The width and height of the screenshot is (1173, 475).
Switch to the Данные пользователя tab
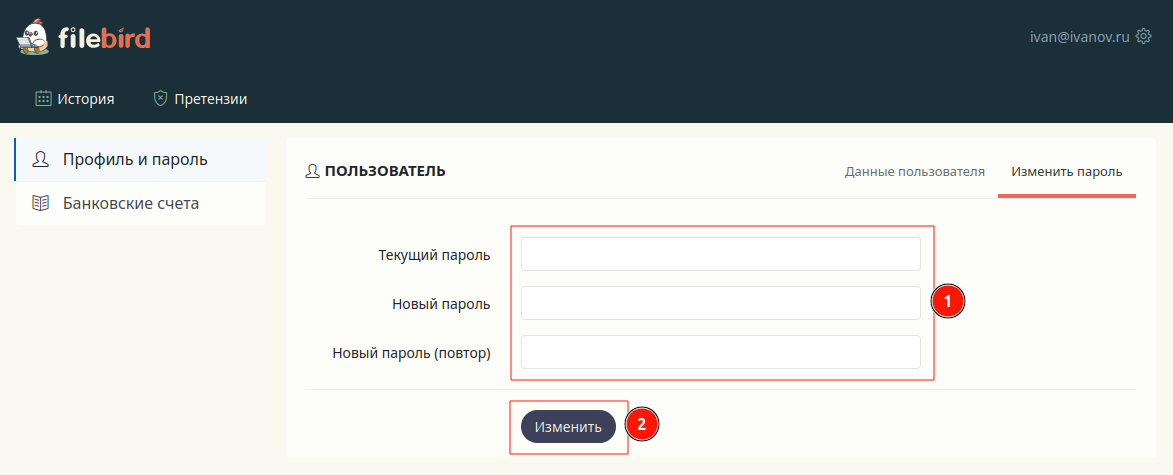pyautogui.click(x=914, y=171)
